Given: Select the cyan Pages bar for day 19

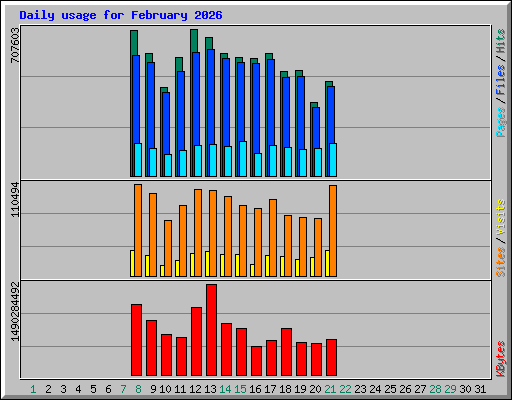Looking at the screenshot, I should [x=303, y=163].
